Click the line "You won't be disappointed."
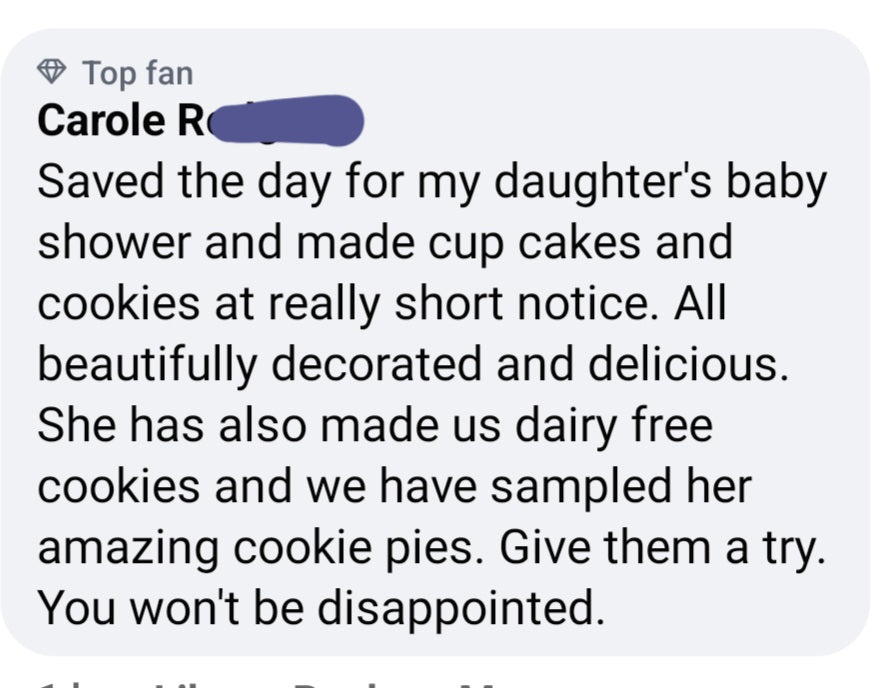The width and height of the screenshot is (887, 688). coord(321,609)
